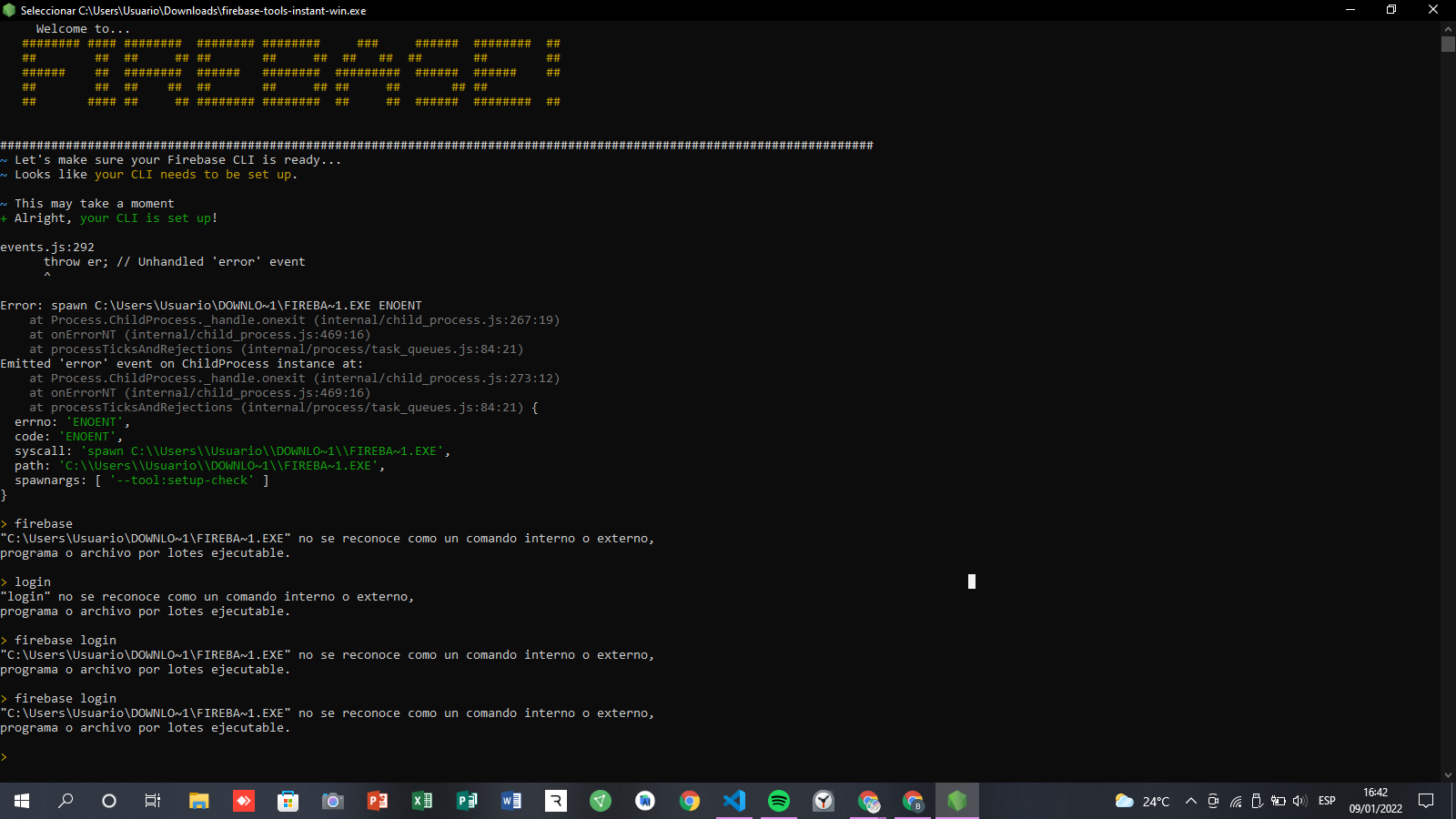Open the round blue-white app icon
1456x819 pixels.
tap(644, 801)
